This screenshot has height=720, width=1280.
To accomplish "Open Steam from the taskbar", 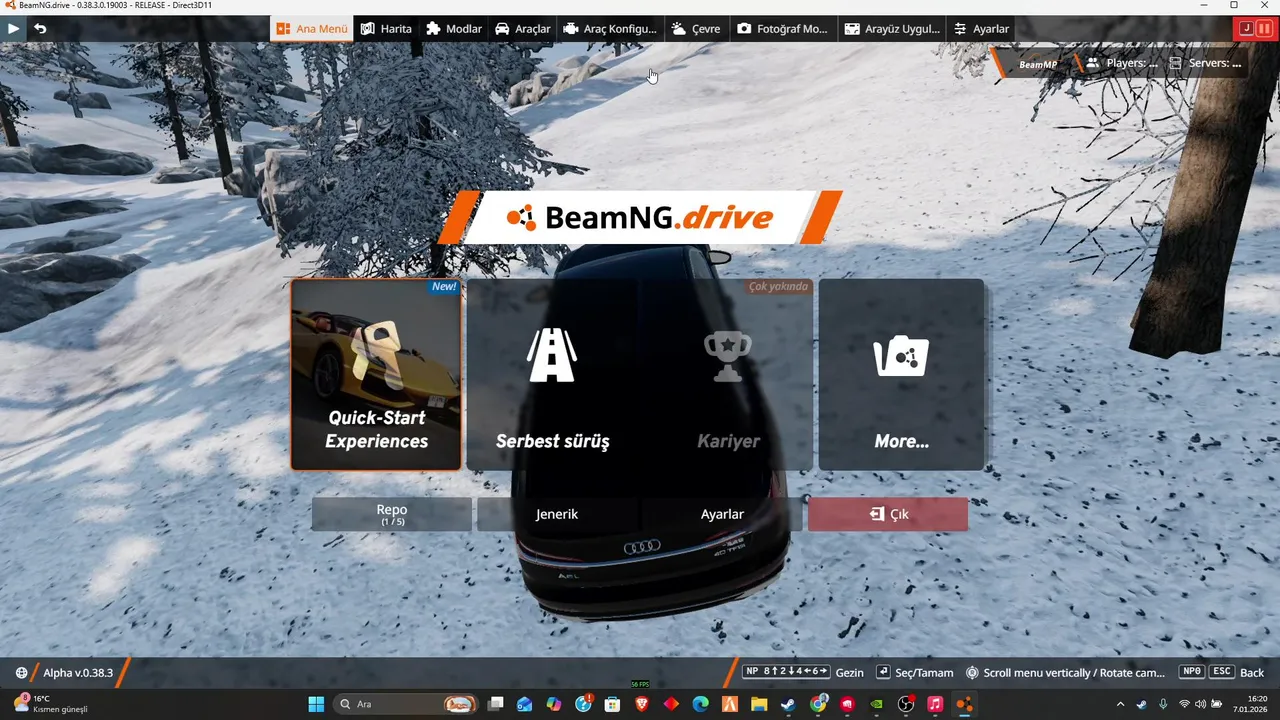I will [x=789, y=704].
